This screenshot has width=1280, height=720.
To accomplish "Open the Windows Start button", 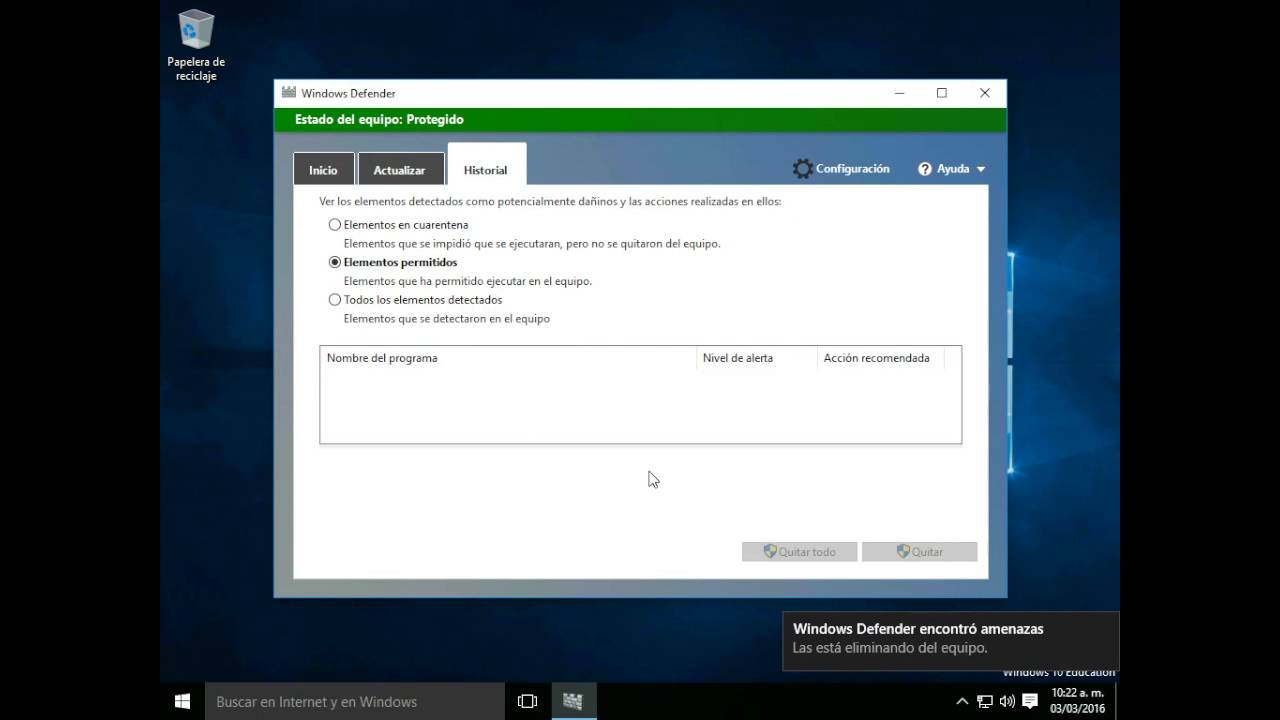I will [x=182, y=701].
